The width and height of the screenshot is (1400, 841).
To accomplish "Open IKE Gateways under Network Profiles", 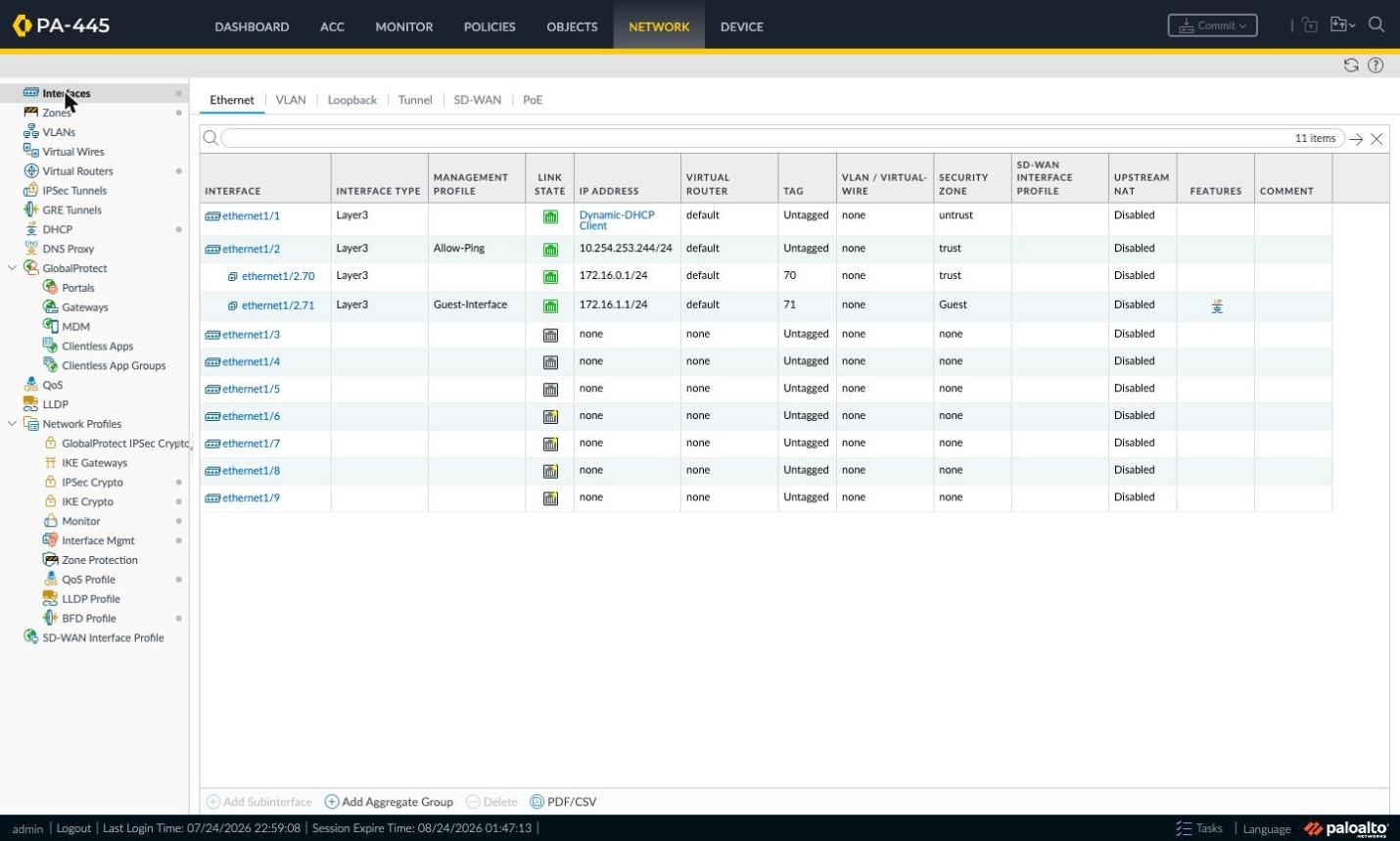I will 94,463.
